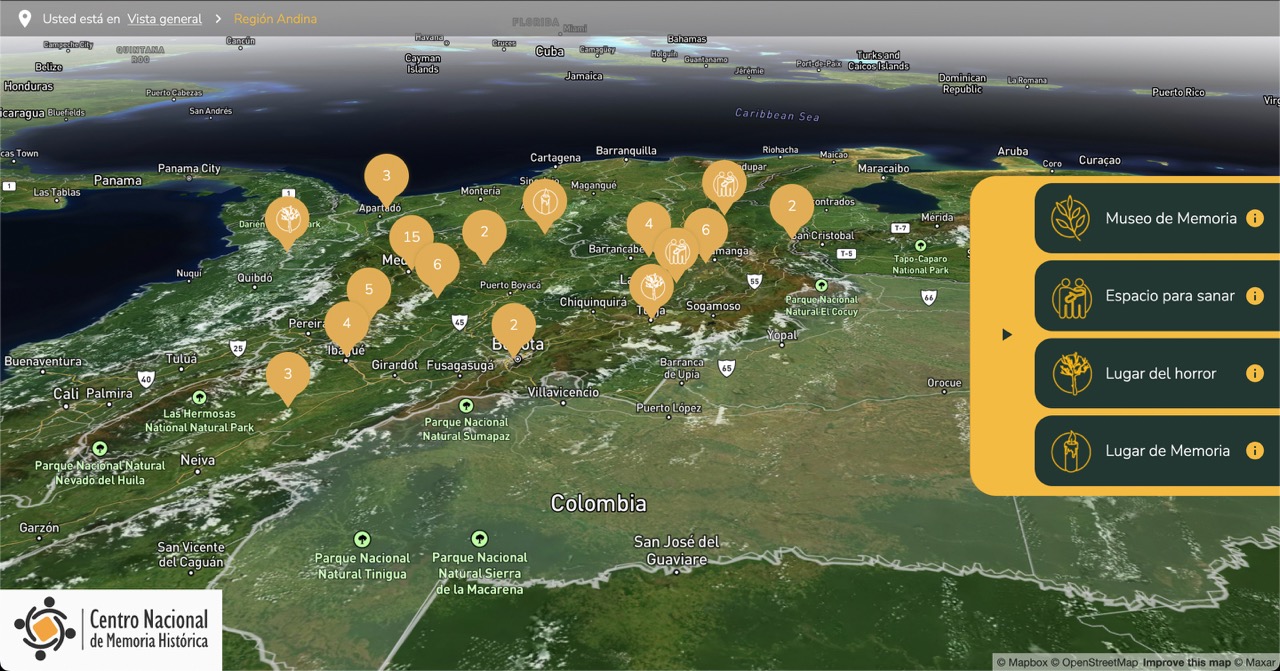Click the Cali city label
This screenshot has height=671, width=1280.
pos(66,394)
